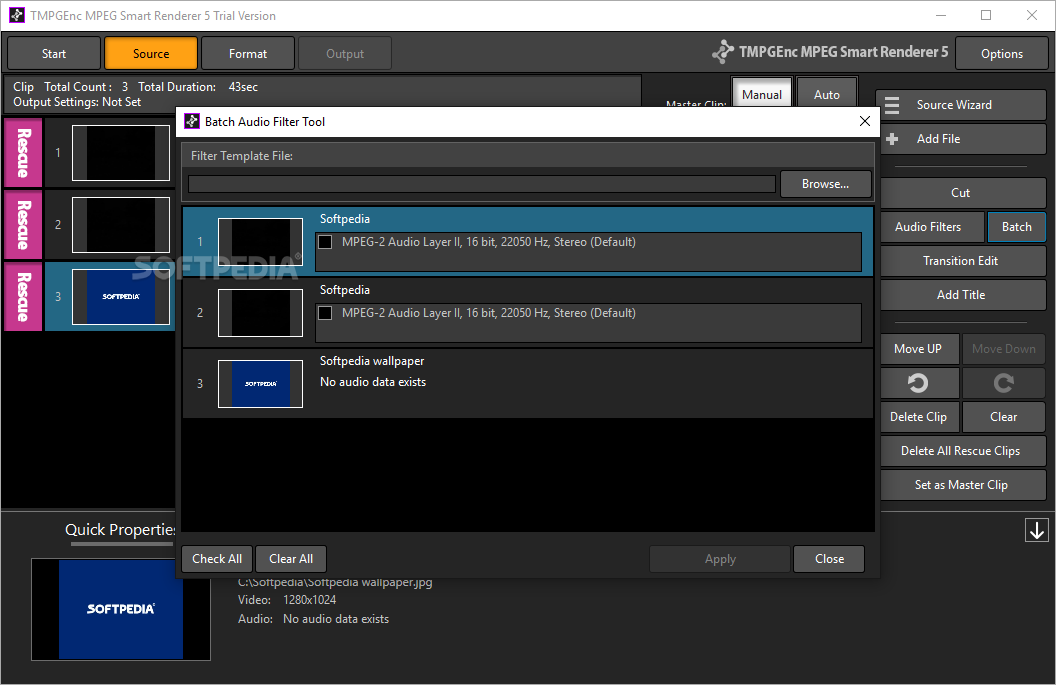
Task: Click the Move Down button
Action: 1003,349
